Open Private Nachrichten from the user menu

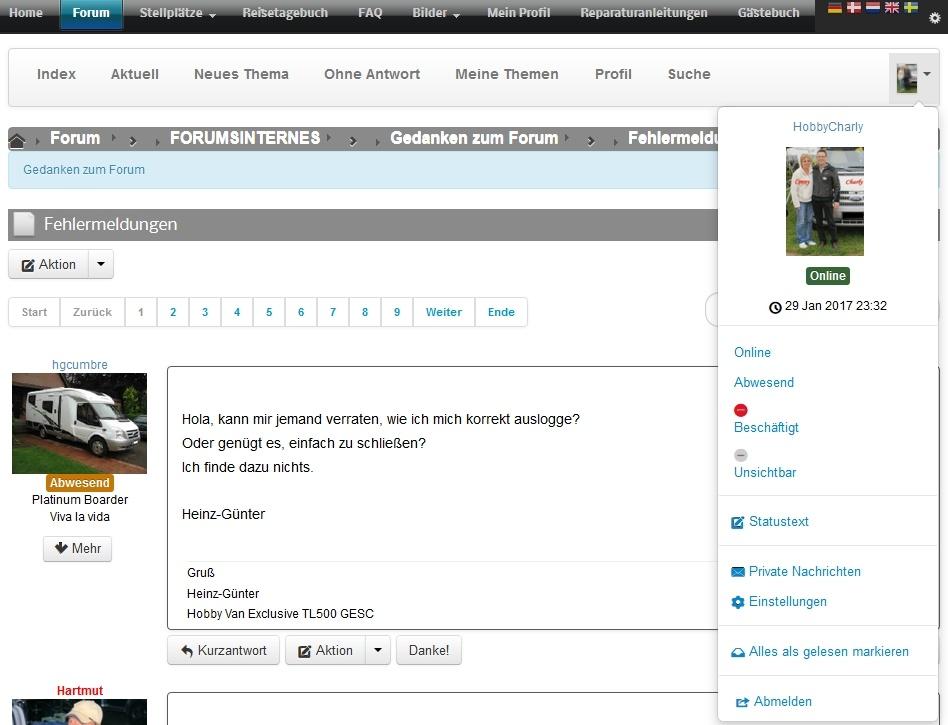pos(804,571)
